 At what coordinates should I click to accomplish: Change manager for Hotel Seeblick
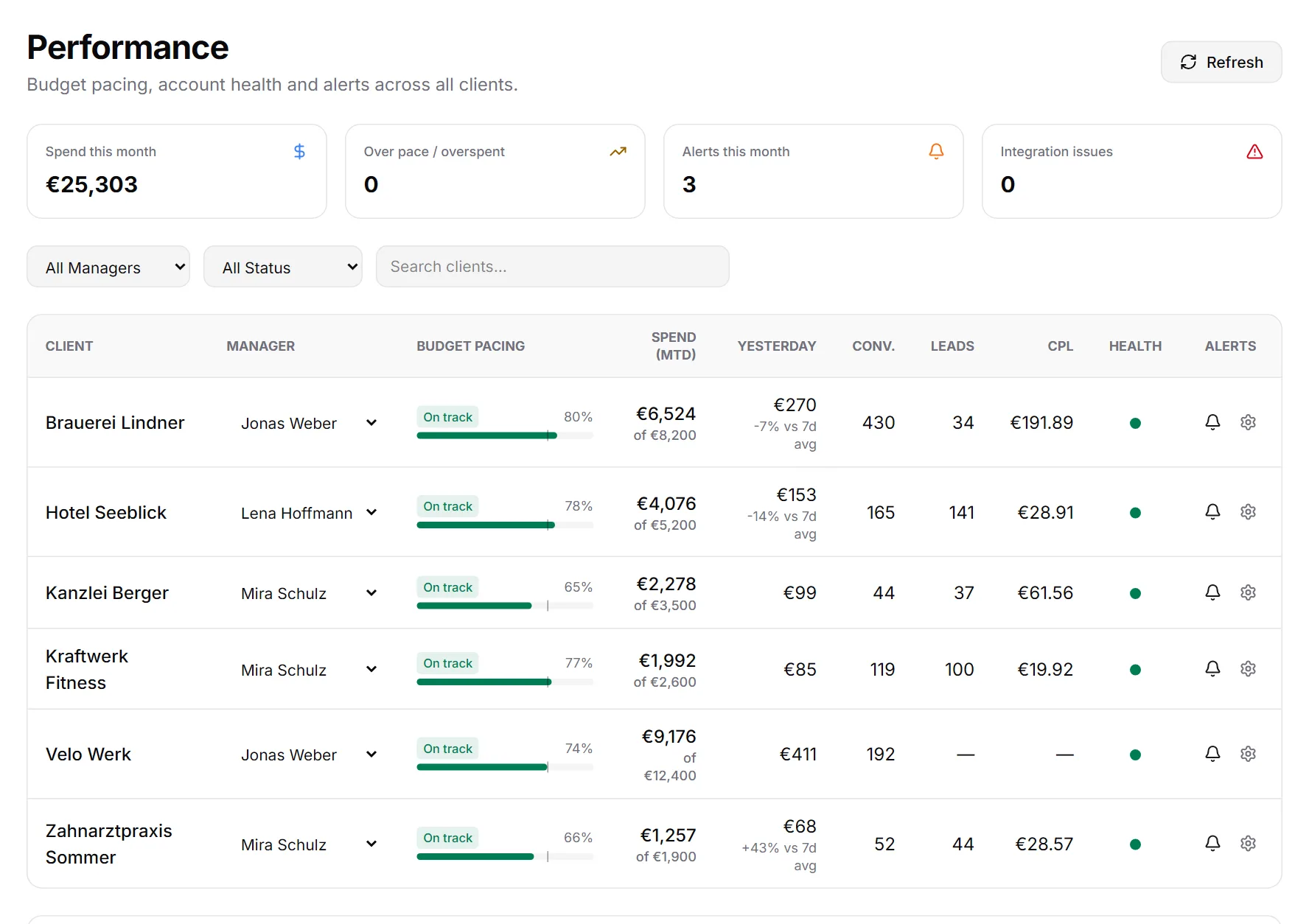click(x=309, y=513)
